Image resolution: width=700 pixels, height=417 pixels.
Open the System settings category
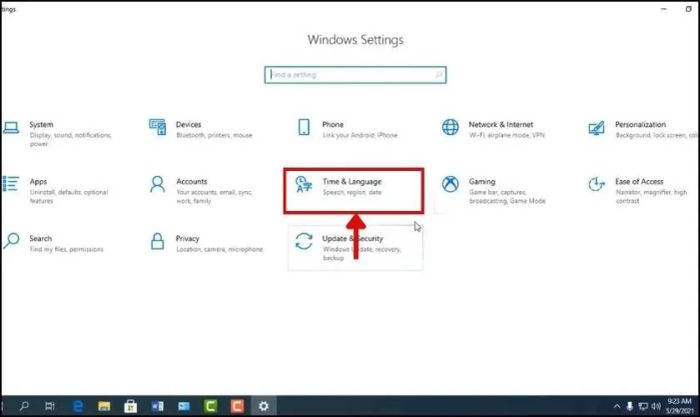[58, 133]
